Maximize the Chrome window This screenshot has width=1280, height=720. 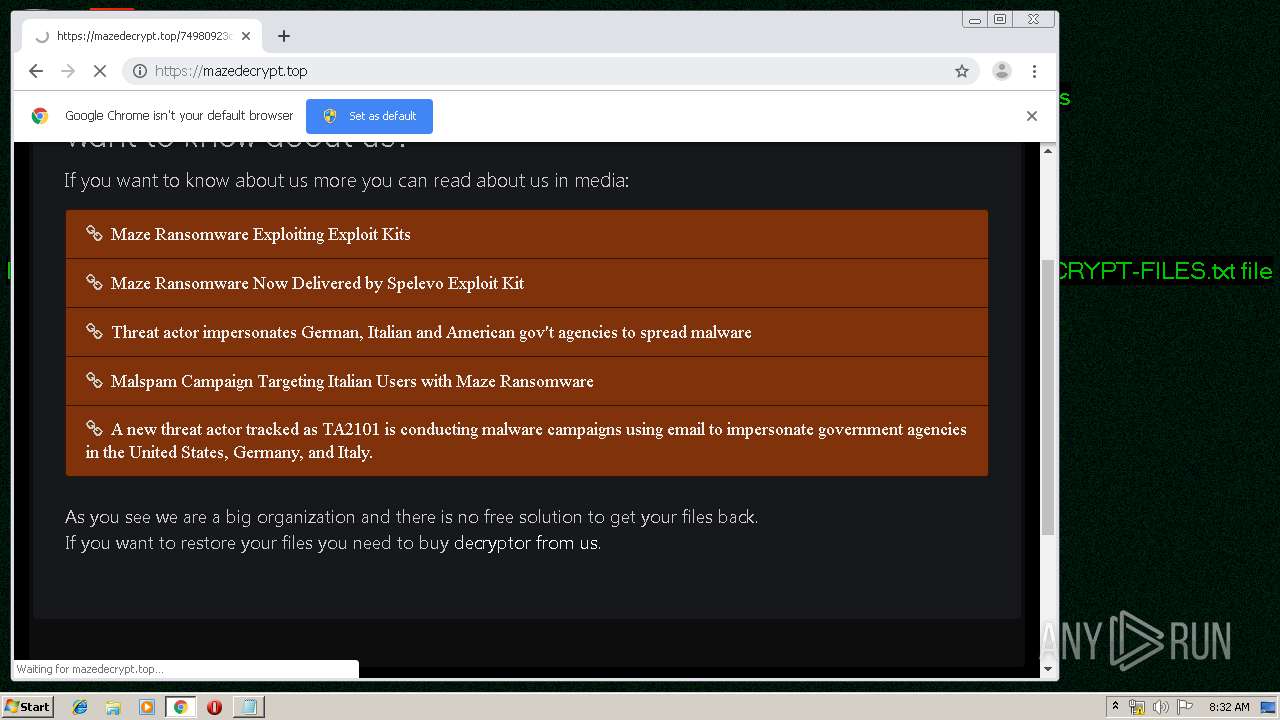[999, 19]
